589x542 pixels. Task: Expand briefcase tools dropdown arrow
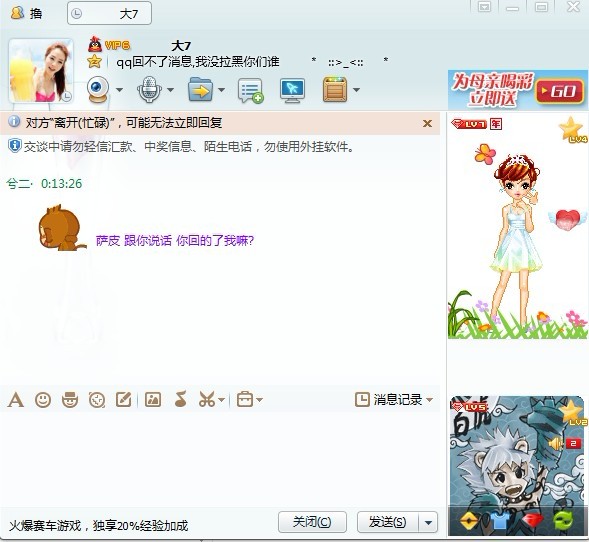click(x=259, y=400)
